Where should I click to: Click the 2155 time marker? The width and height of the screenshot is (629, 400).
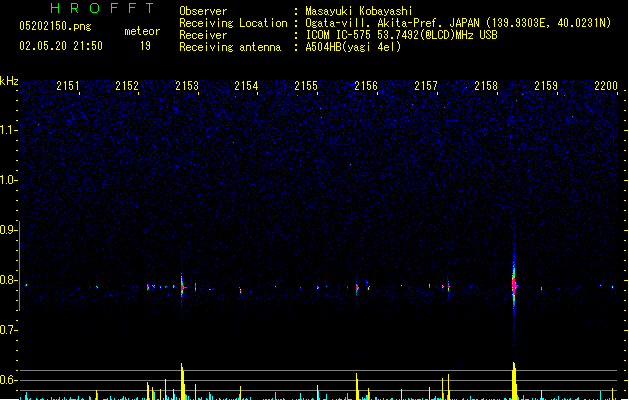tap(306, 86)
